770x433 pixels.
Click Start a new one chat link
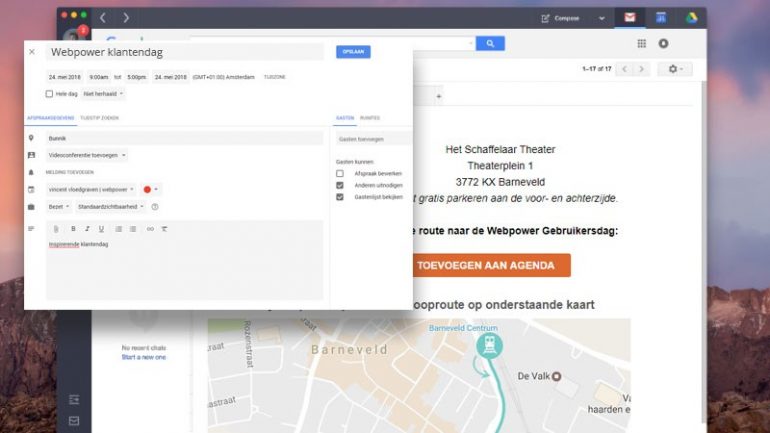point(143,357)
